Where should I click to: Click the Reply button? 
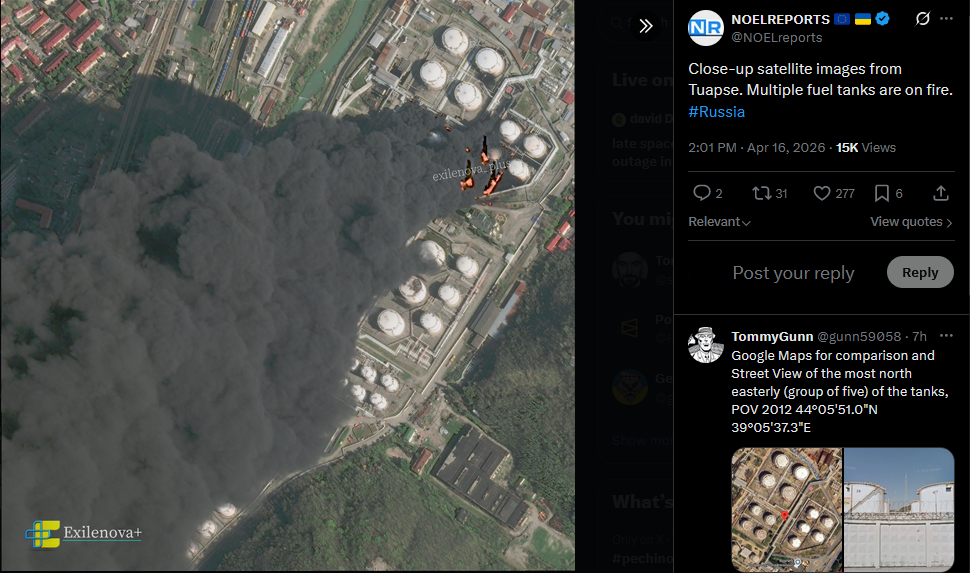point(920,272)
